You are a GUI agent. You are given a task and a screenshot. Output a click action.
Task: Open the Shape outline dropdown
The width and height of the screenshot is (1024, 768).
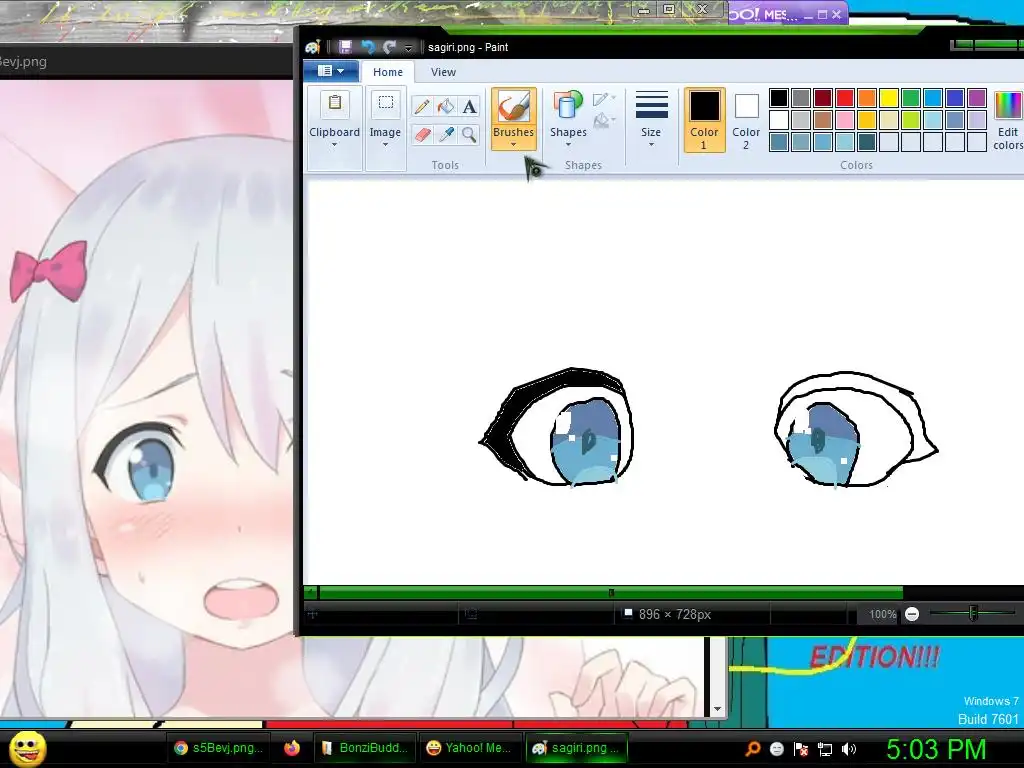[x=603, y=99]
